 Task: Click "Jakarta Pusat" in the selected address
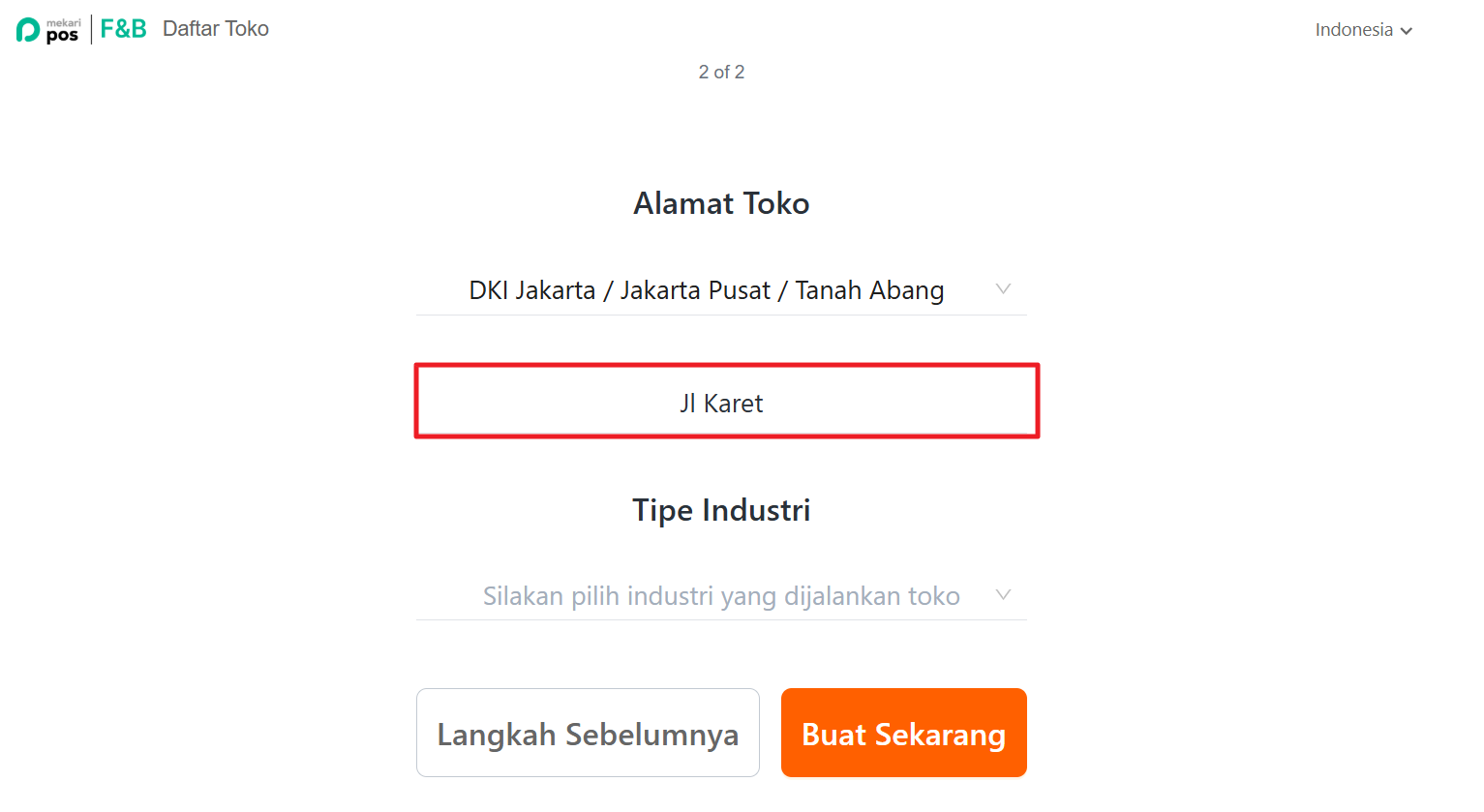click(695, 290)
